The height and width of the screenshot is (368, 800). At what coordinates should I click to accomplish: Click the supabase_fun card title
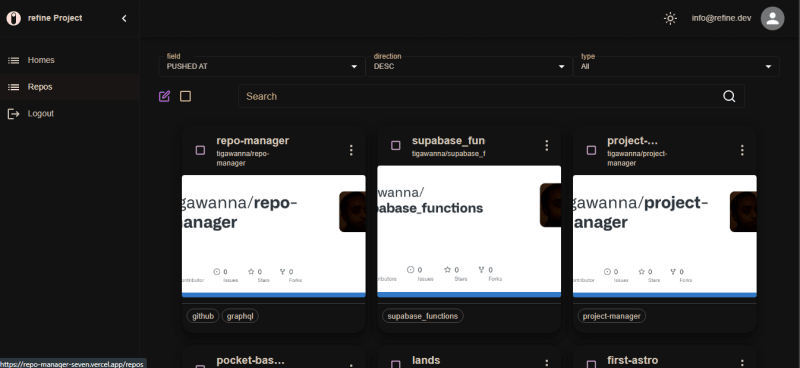click(448, 140)
